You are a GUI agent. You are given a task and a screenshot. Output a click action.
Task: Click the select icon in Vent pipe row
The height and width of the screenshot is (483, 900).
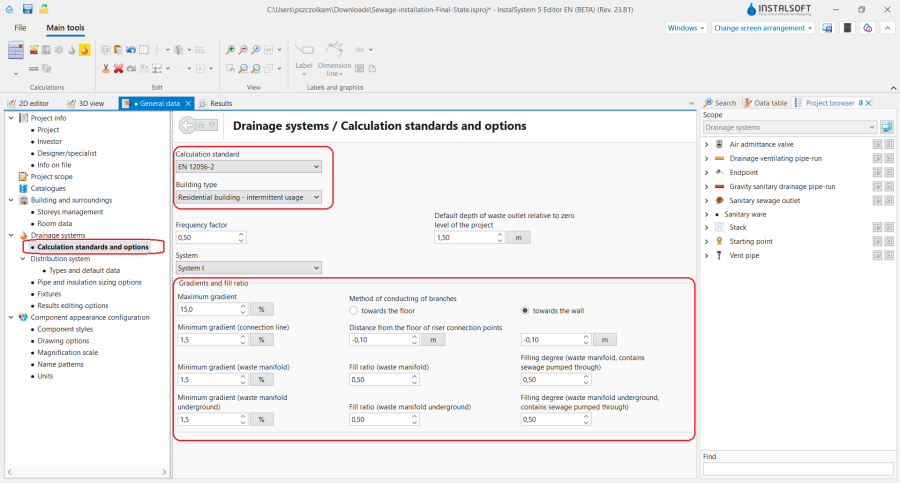(877, 256)
